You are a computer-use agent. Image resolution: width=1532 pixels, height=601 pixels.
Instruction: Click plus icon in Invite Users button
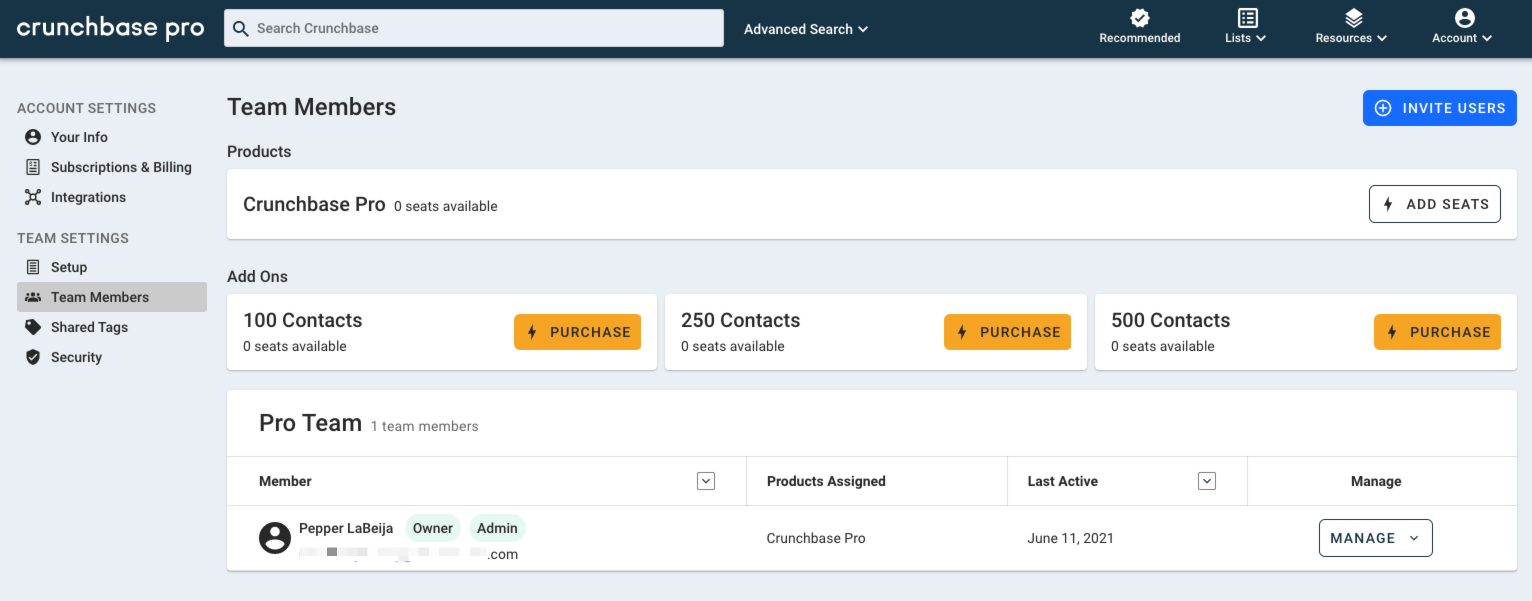(1383, 108)
